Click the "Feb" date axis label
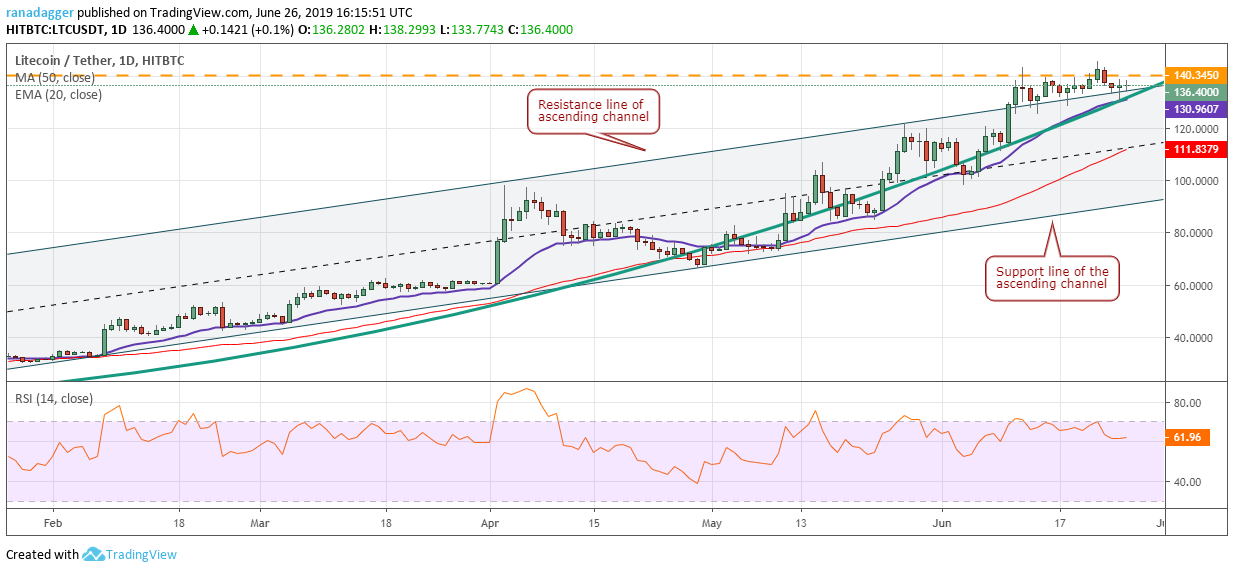 [53, 522]
